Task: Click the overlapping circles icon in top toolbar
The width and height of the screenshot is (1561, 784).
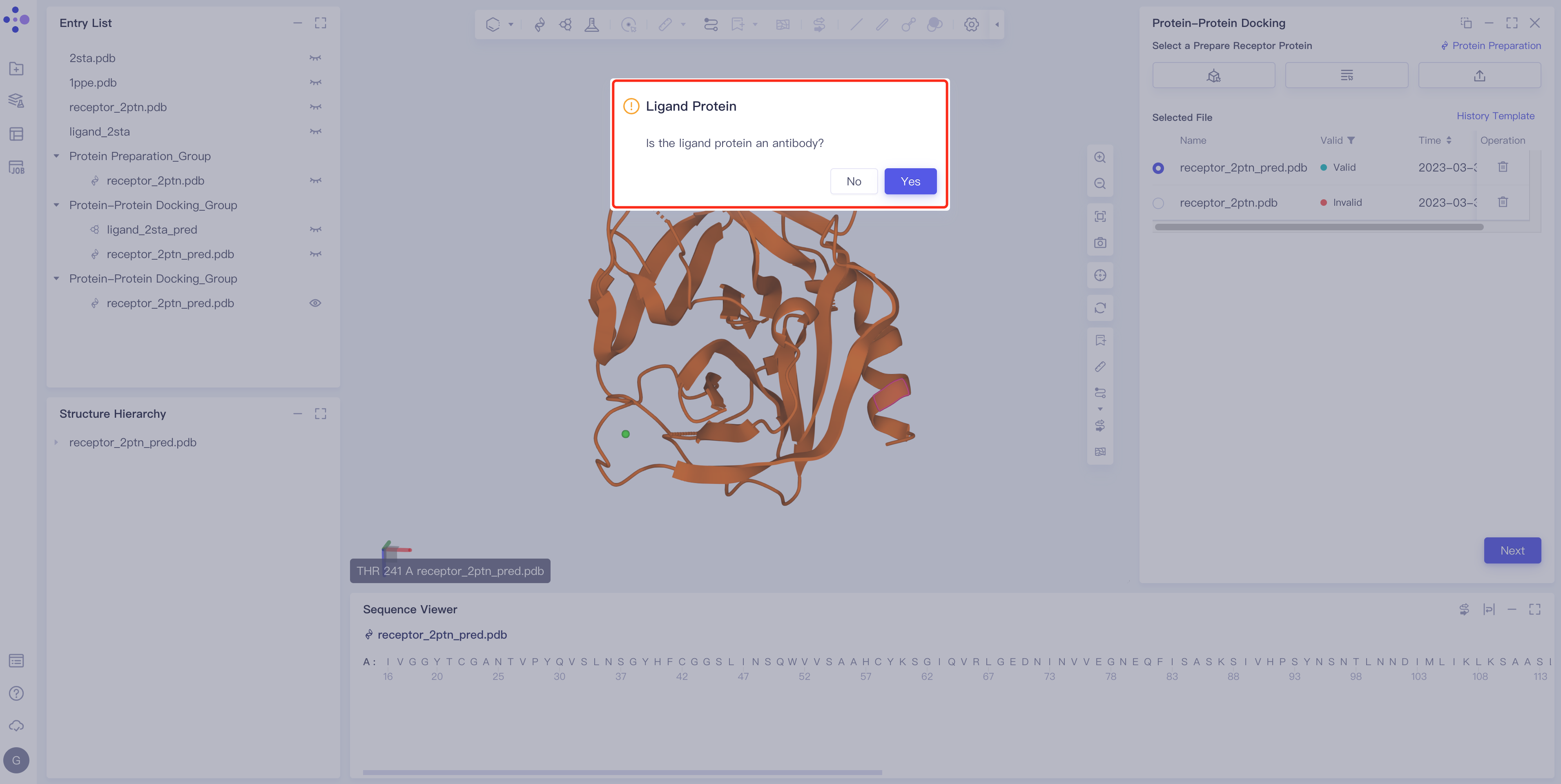Action: tap(935, 24)
